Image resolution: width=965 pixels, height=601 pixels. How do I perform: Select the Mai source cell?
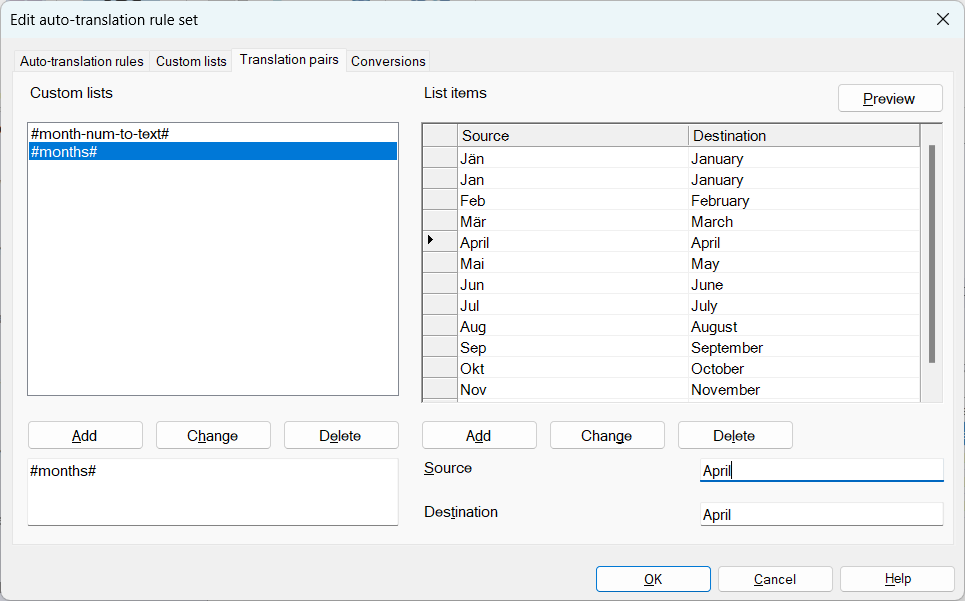572,263
